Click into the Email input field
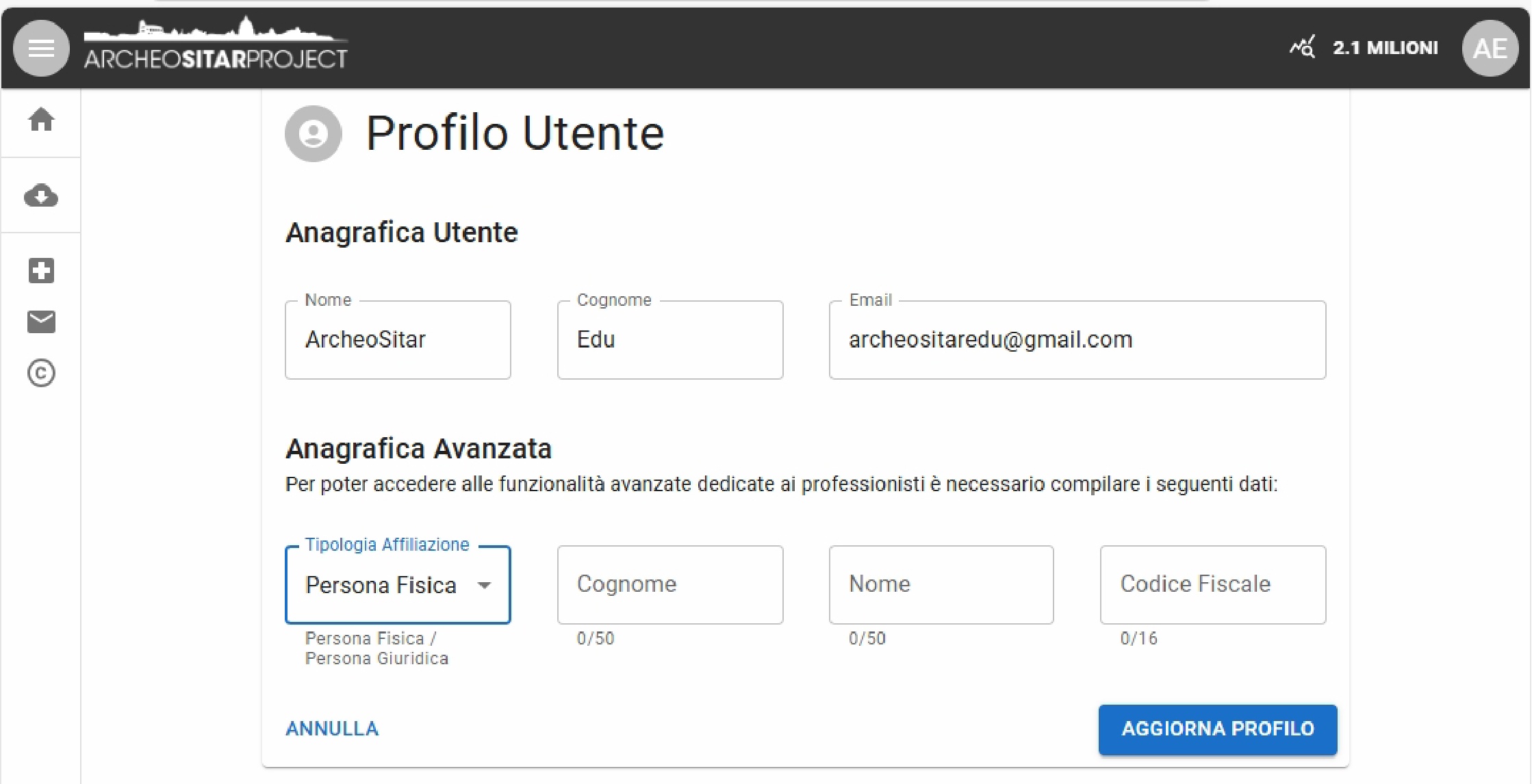Screen dimensions: 1532x784 [1077, 340]
